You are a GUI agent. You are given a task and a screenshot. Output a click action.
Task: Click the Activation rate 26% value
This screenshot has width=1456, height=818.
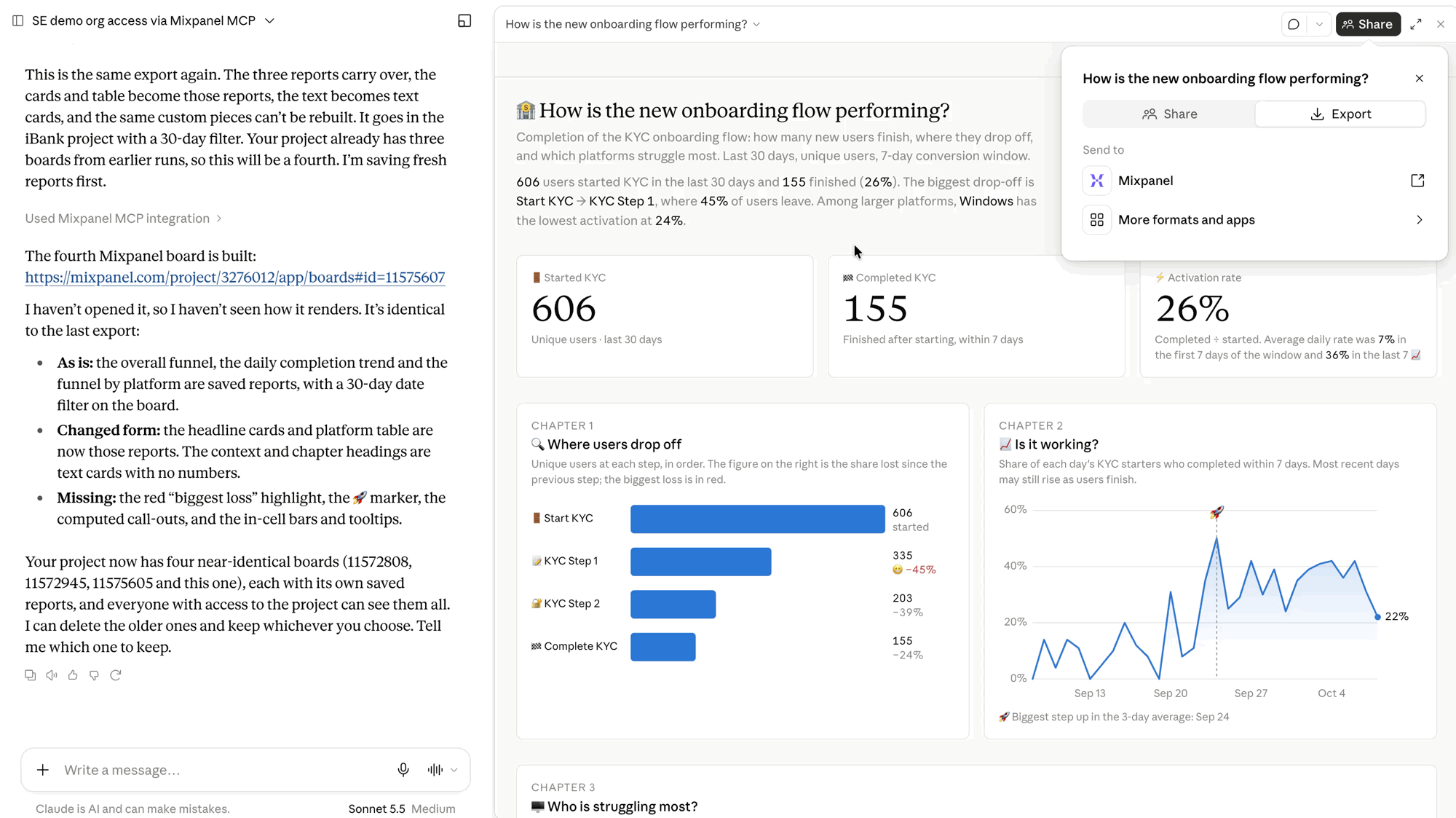point(1192,309)
